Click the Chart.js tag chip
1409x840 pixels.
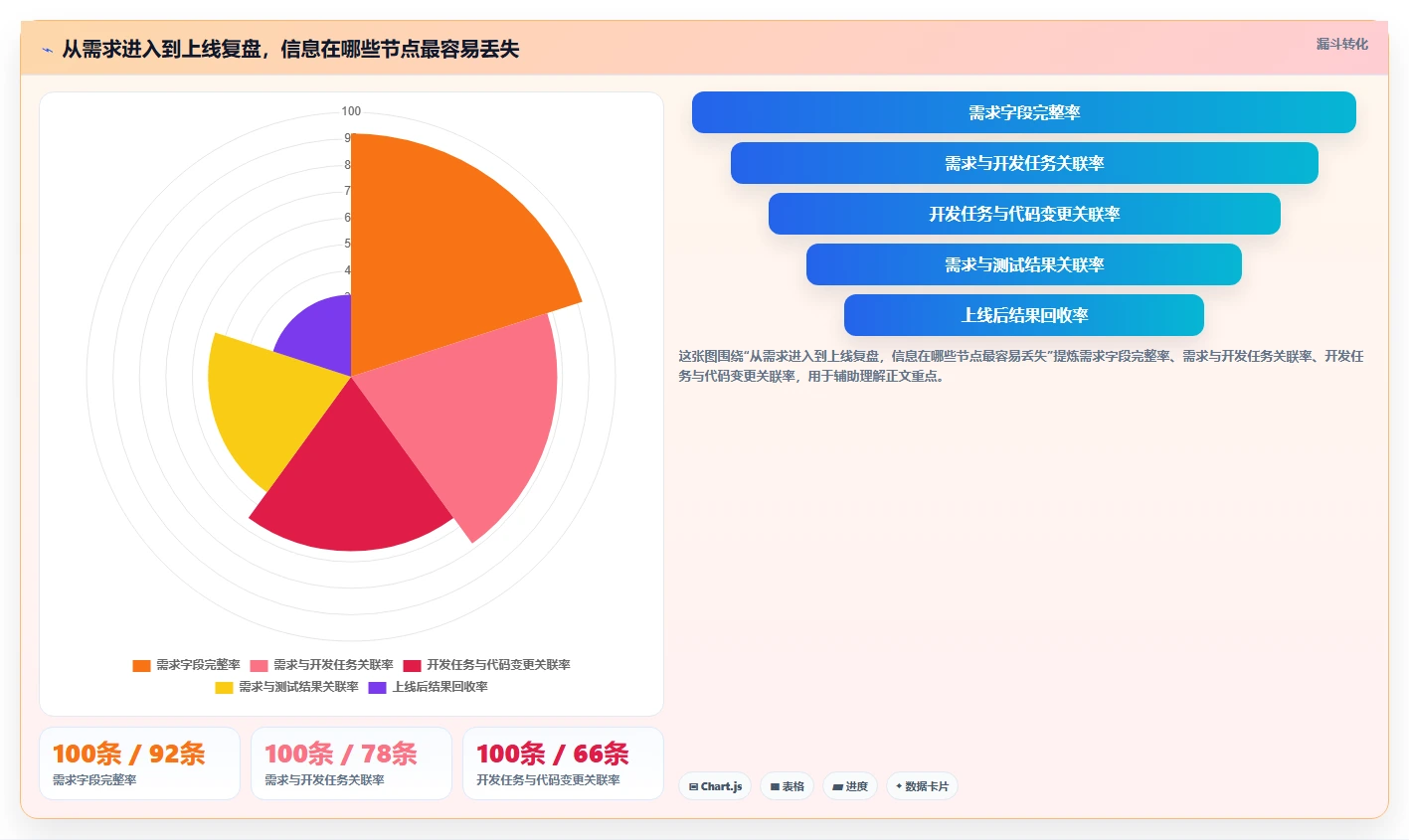[x=715, y=786]
